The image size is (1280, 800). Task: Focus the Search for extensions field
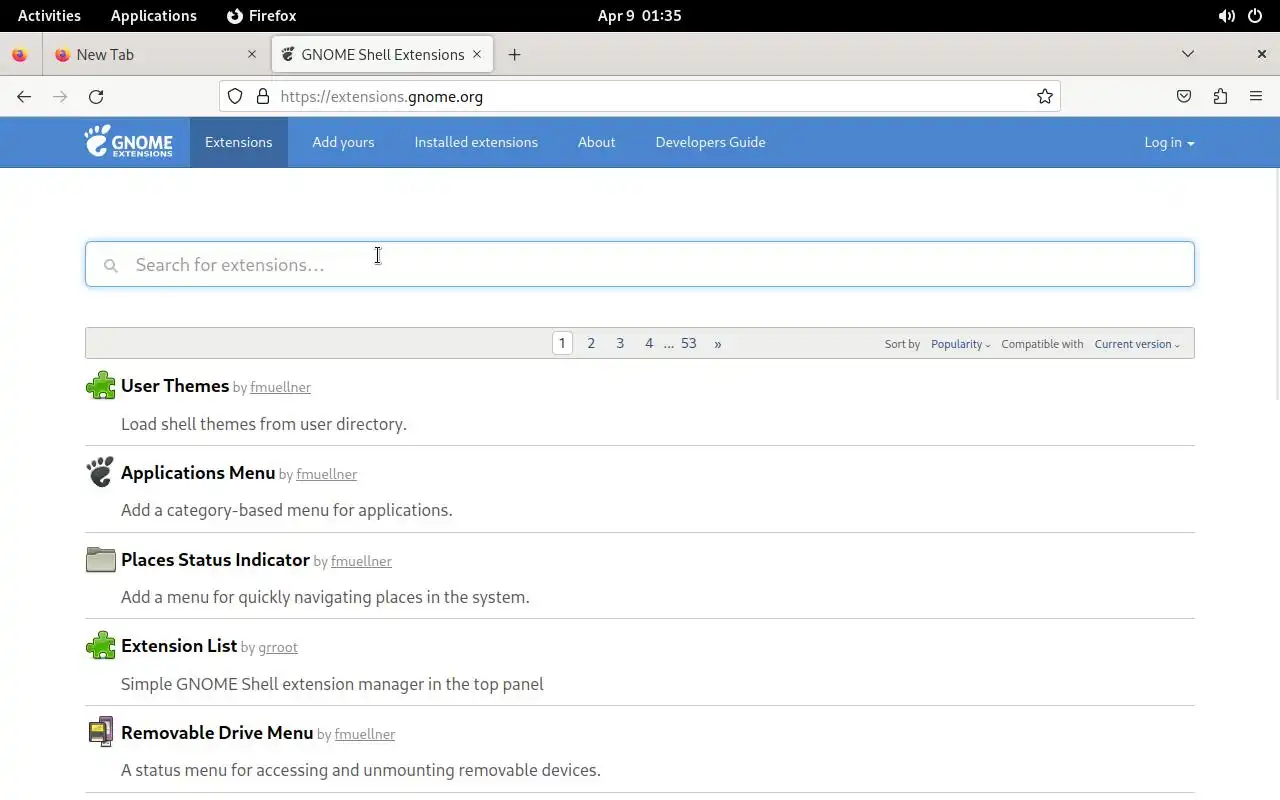[640, 264]
